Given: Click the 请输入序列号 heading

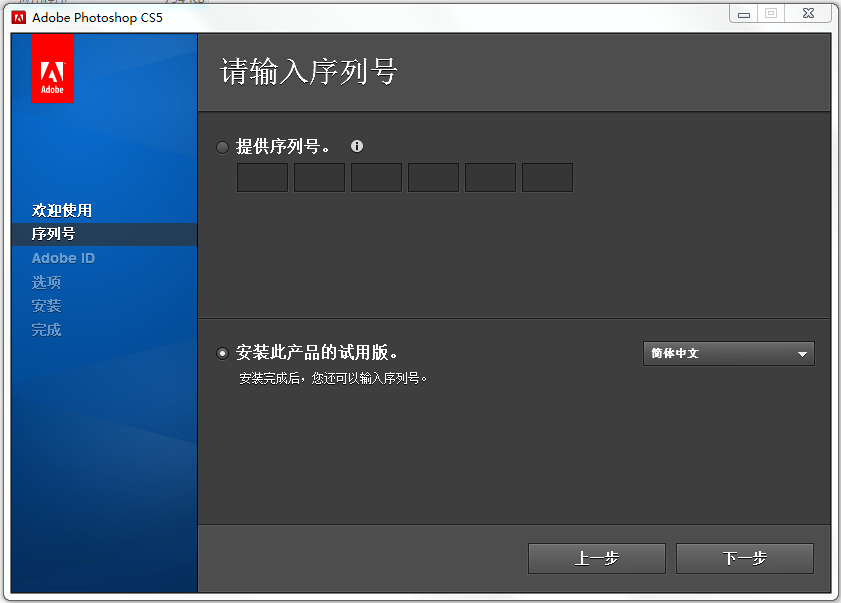Looking at the screenshot, I should coord(308,71).
